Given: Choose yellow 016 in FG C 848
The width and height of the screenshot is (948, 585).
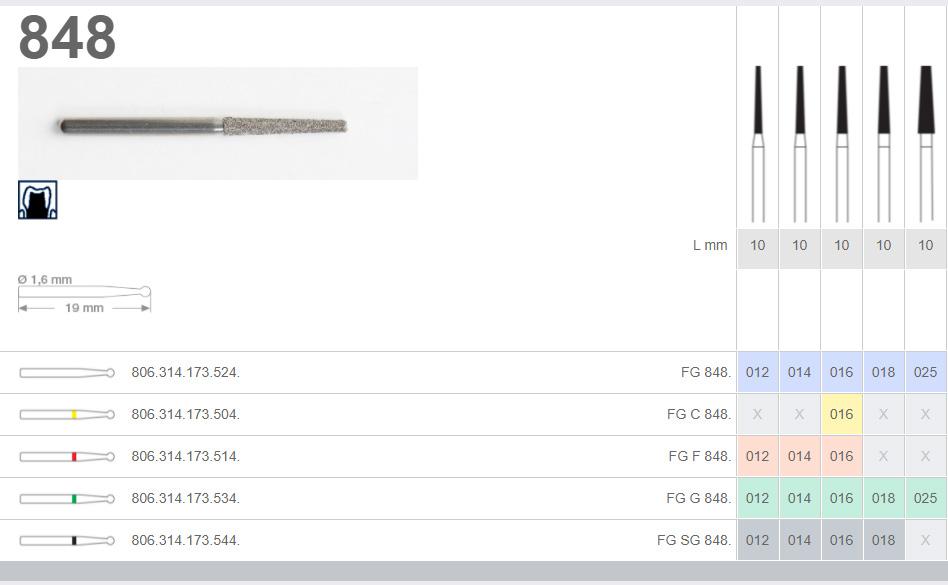Looking at the screenshot, I should point(841,414).
